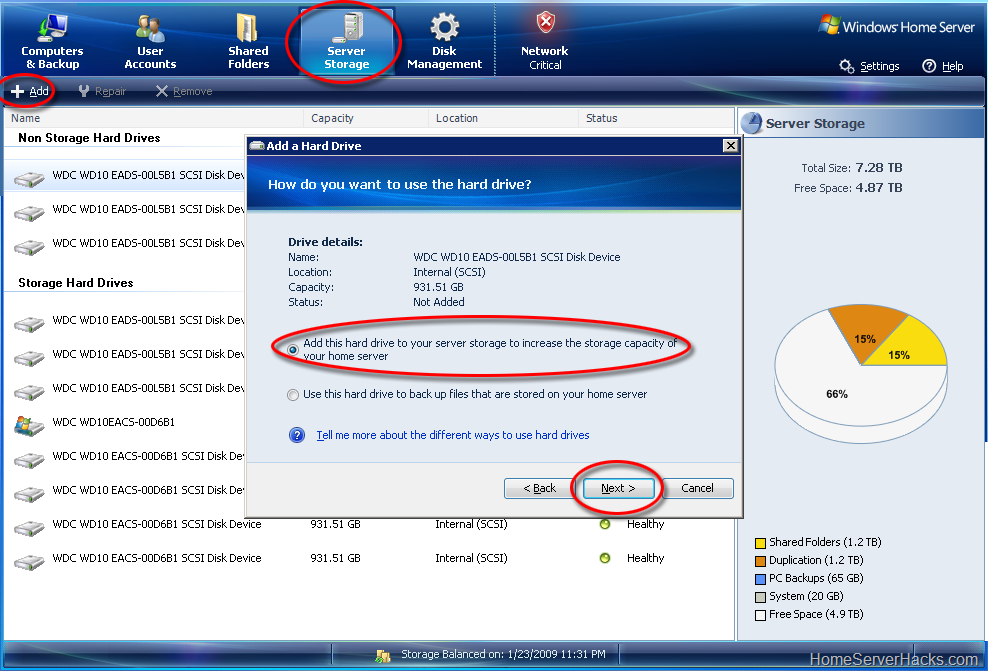Sort drive list by Status column

[656, 118]
